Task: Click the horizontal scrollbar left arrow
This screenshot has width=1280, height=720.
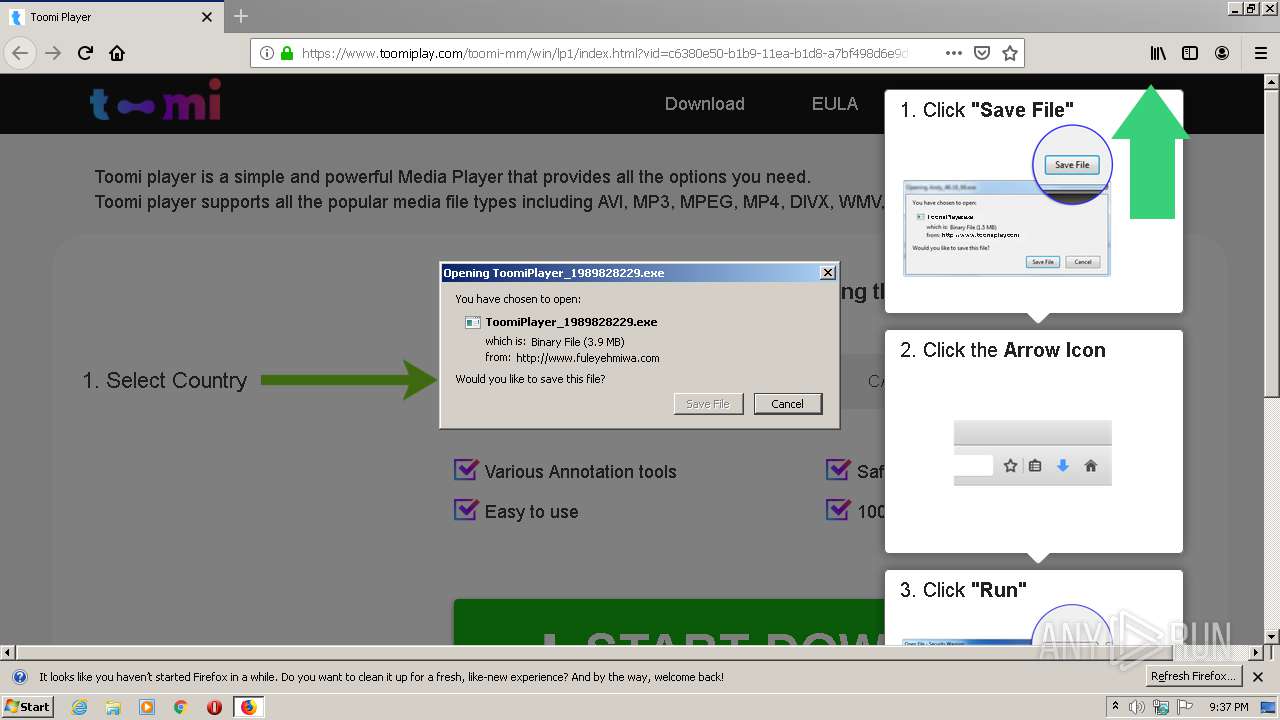Action: pos(8,652)
